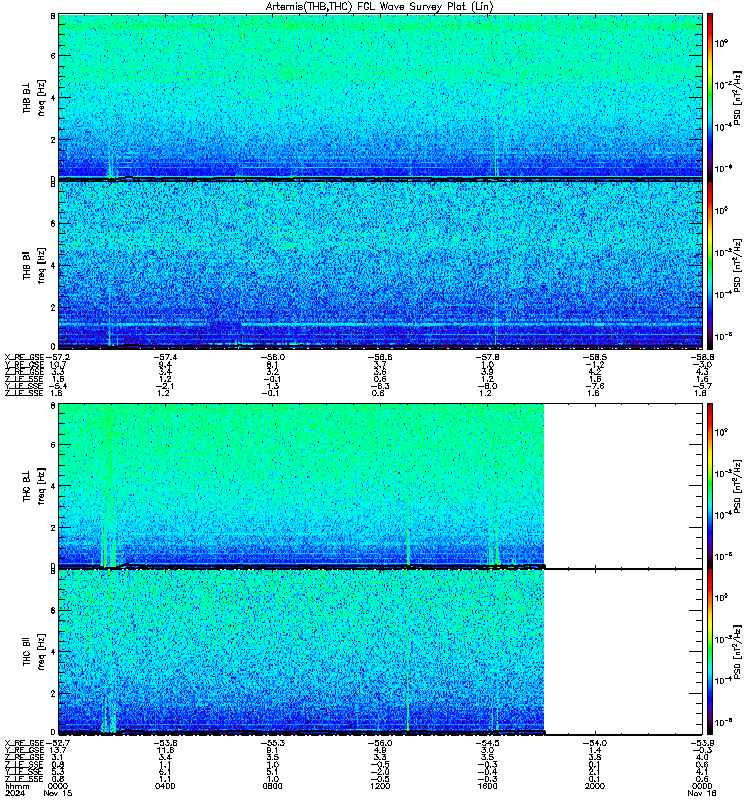Click the THB B⊥ spectrogram panel
Screen dimensions: 750x800
tap(380, 97)
